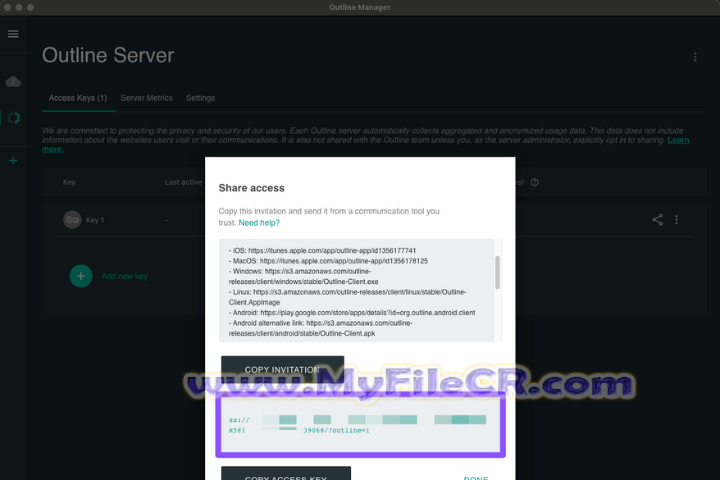Click the Outline Server title

[x=108, y=55]
